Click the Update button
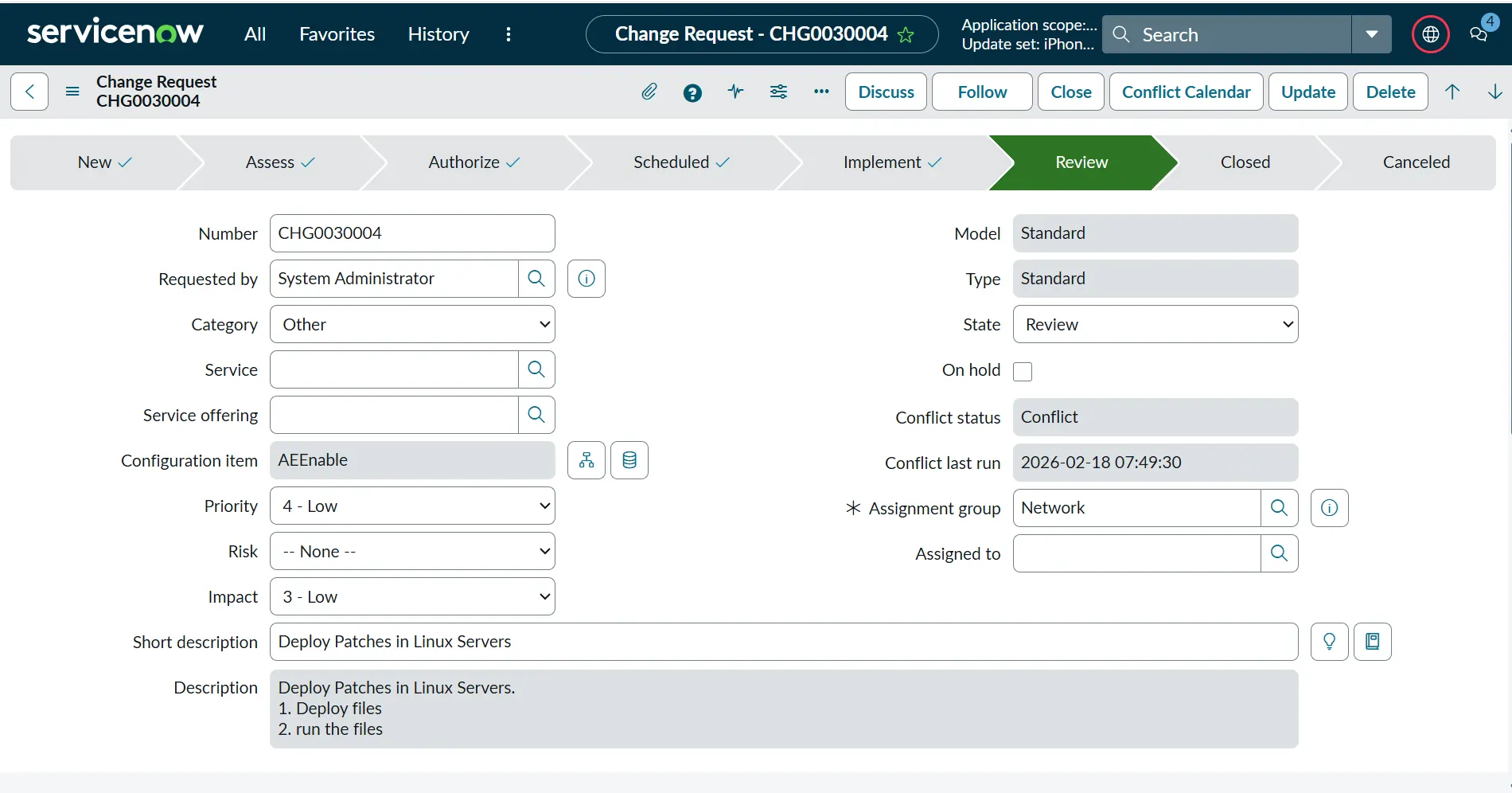Viewport: 1512px width, 793px height. [1307, 92]
